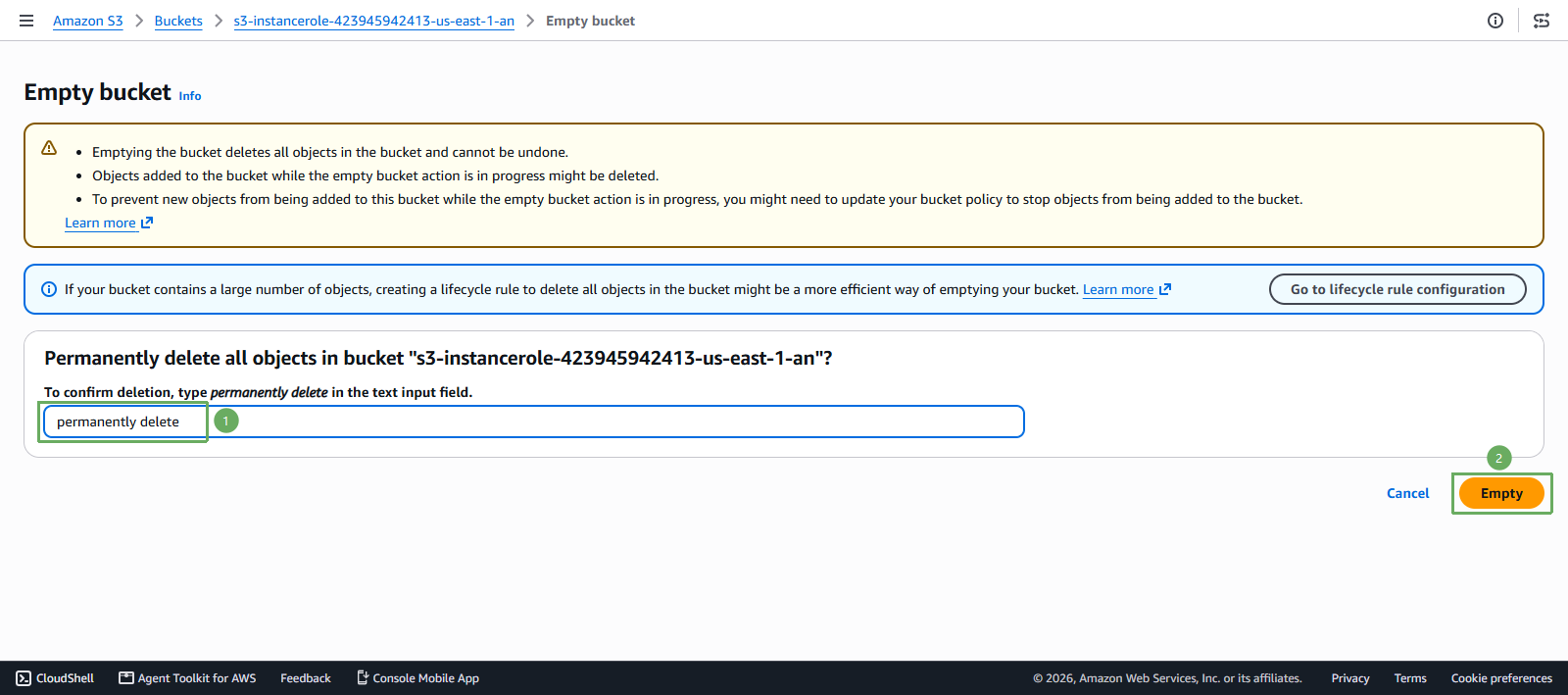Click the 'Permanently delete all objects in bucket' heading

[x=438, y=358]
